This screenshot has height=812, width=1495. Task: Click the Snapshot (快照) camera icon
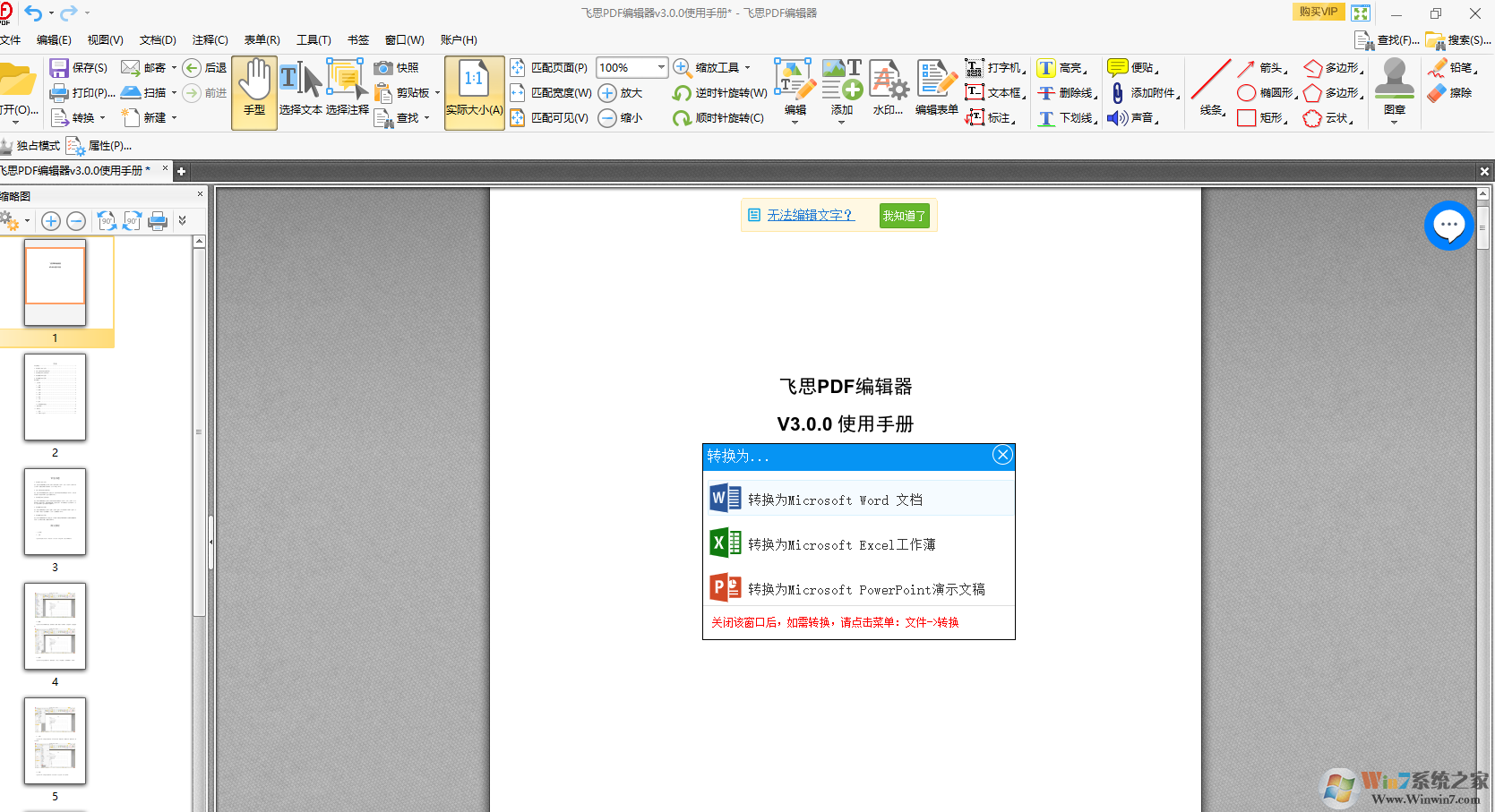point(383,68)
